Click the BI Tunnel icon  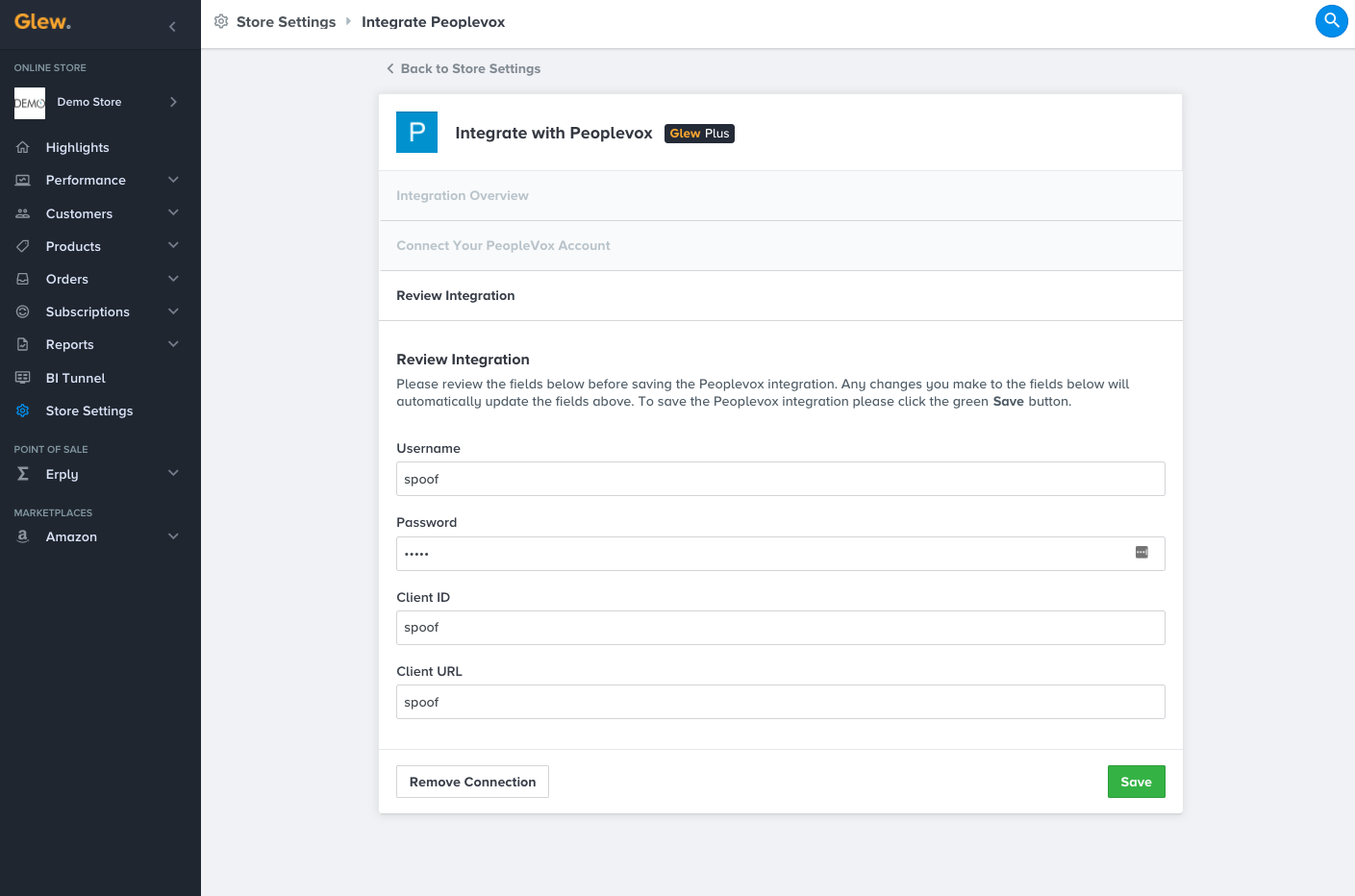[23, 378]
